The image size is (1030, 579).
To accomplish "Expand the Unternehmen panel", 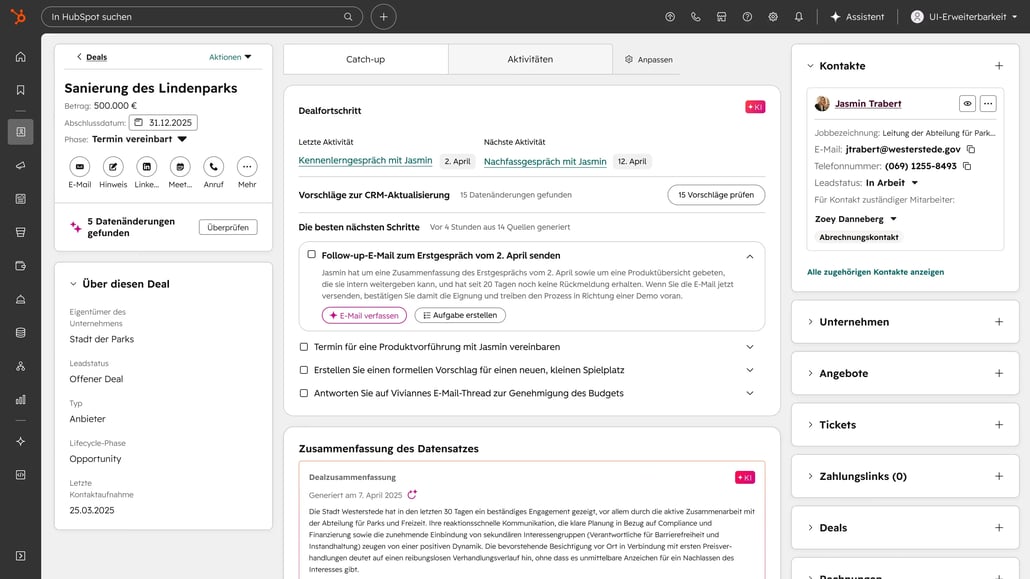I will point(810,322).
